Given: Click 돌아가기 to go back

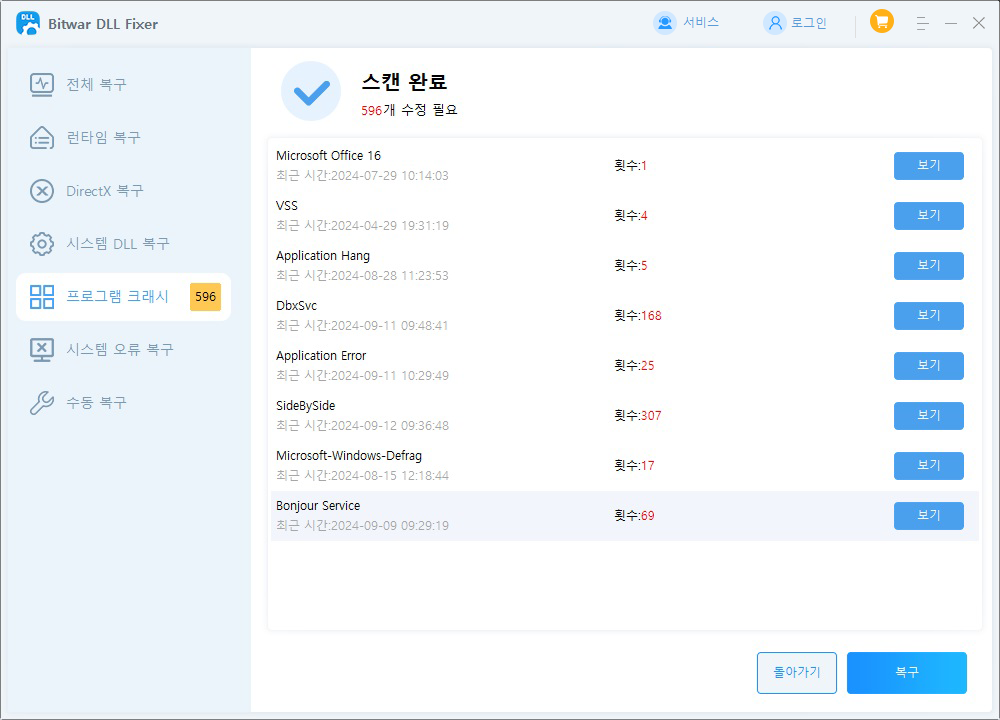Looking at the screenshot, I should point(796,673).
